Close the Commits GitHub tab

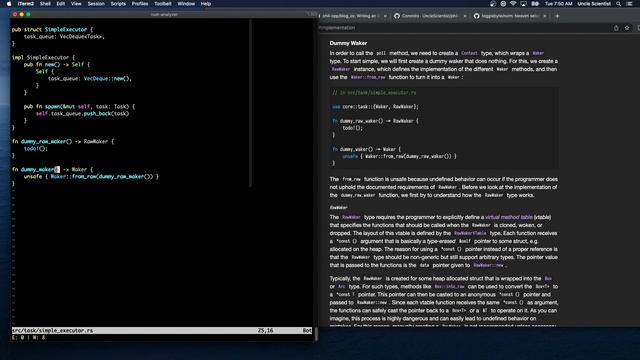465,16
